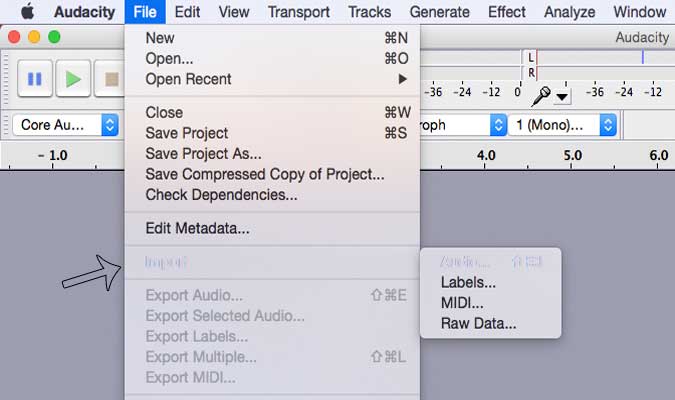
Task: Choose Raw Data... import option
Action: 490,323
